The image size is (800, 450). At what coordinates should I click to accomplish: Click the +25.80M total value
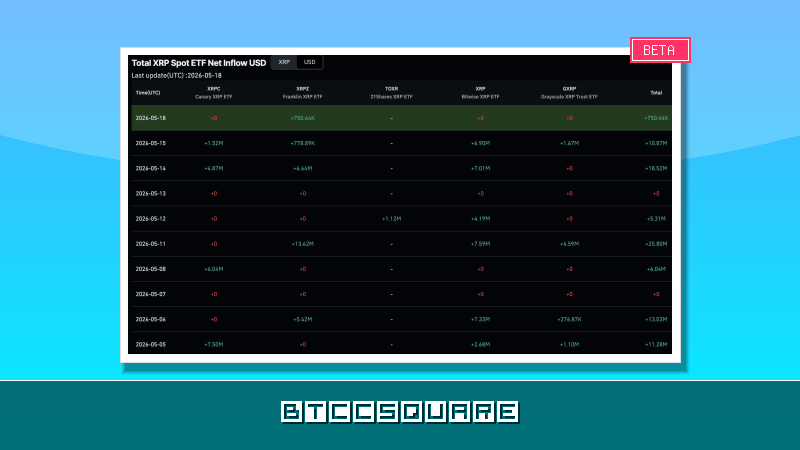pyautogui.click(x=656, y=244)
